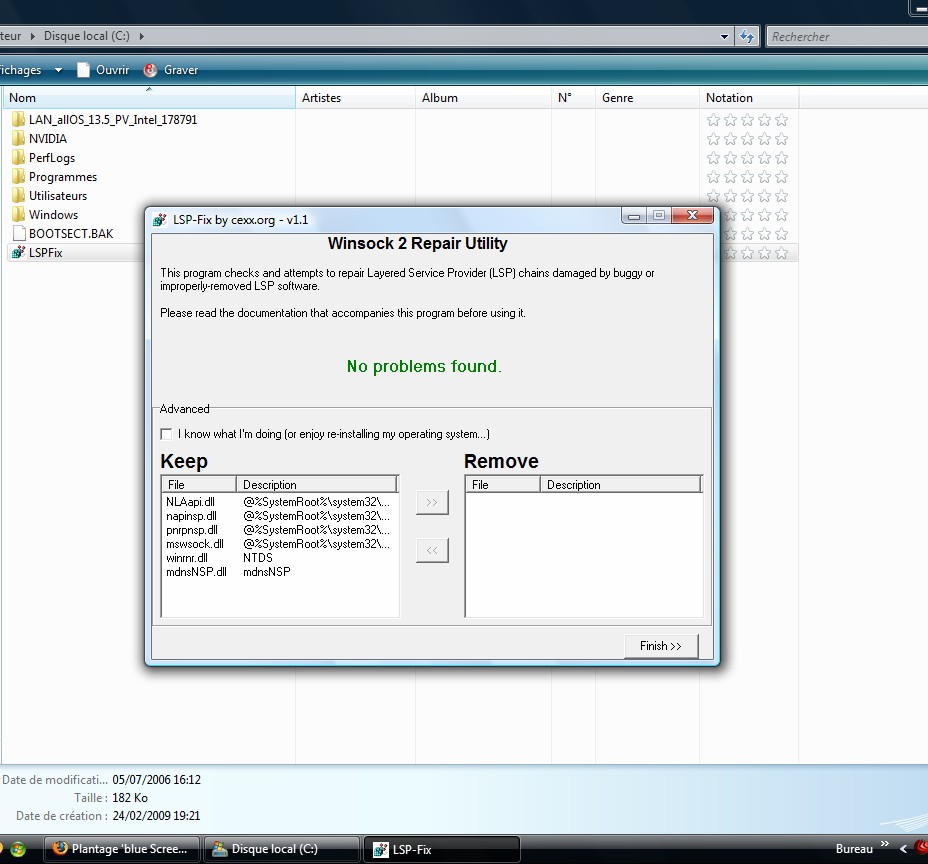This screenshot has width=928, height=864.
Task: Sort by the N° column header
Action: click(x=573, y=98)
